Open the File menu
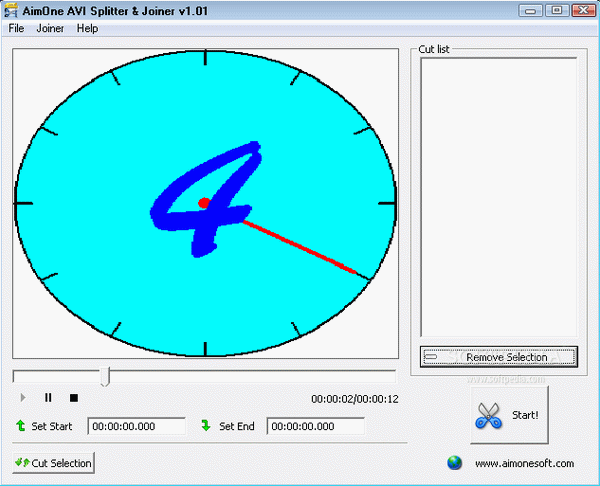 pos(16,28)
